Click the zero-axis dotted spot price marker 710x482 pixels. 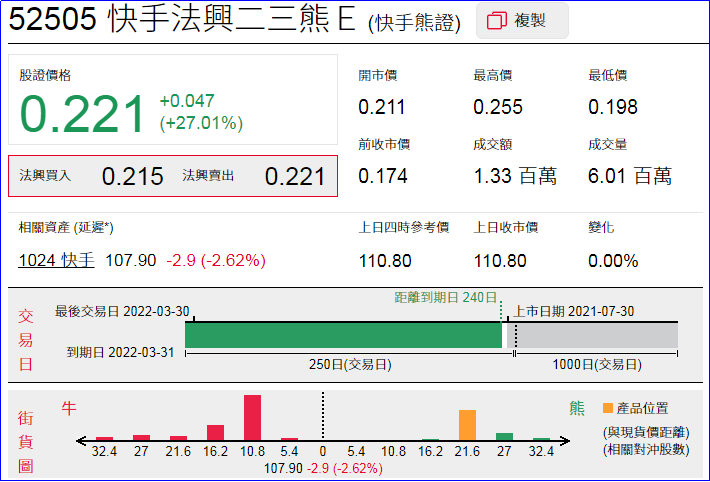click(x=323, y=415)
